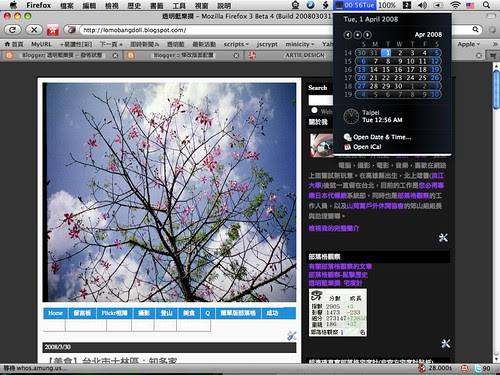Open the battery status menu
Image resolution: width=500 pixels, height=375 pixels.
pyautogui.click(x=438, y=5)
